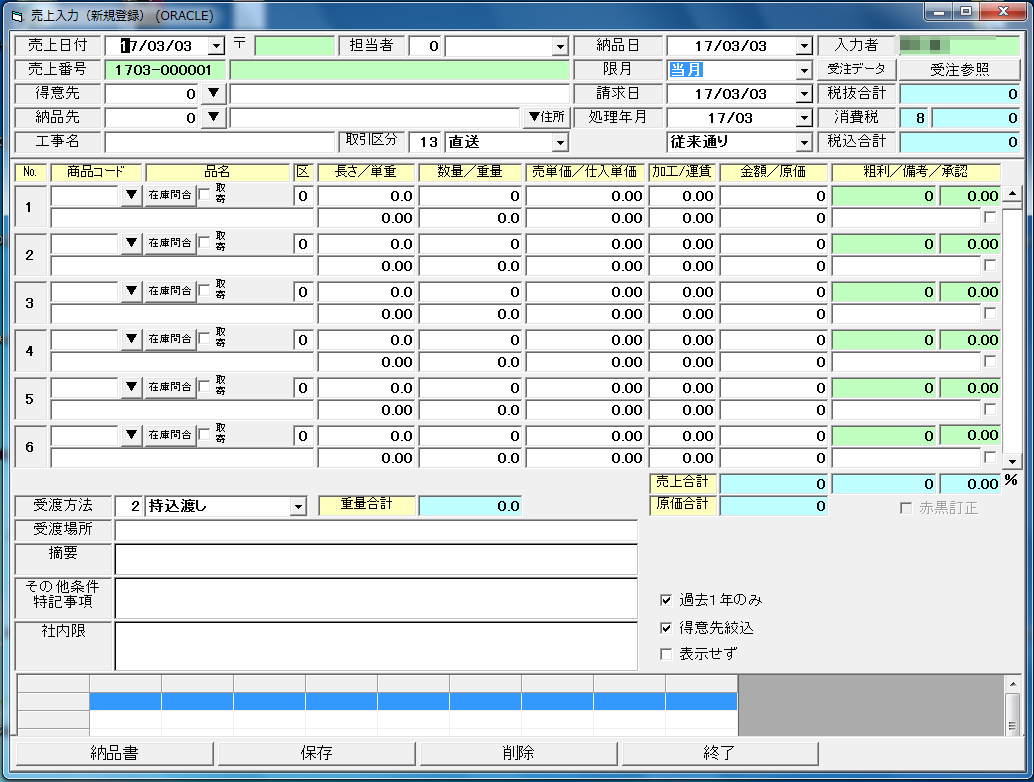This screenshot has width=1034, height=782.
Task: Click the 区 field in row 3
Action: coord(303,291)
